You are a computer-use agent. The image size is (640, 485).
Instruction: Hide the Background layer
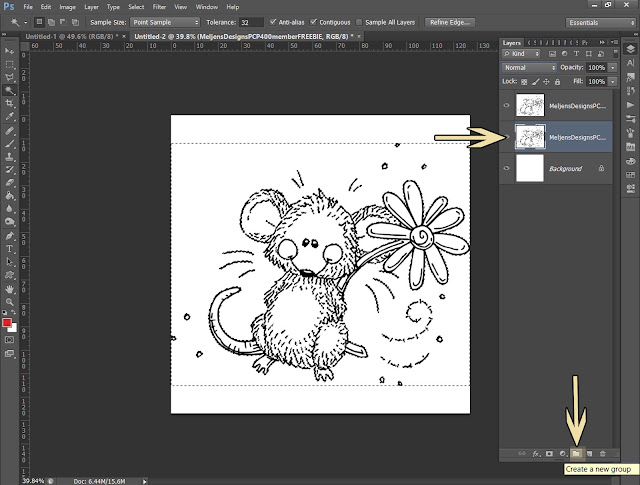coord(507,168)
